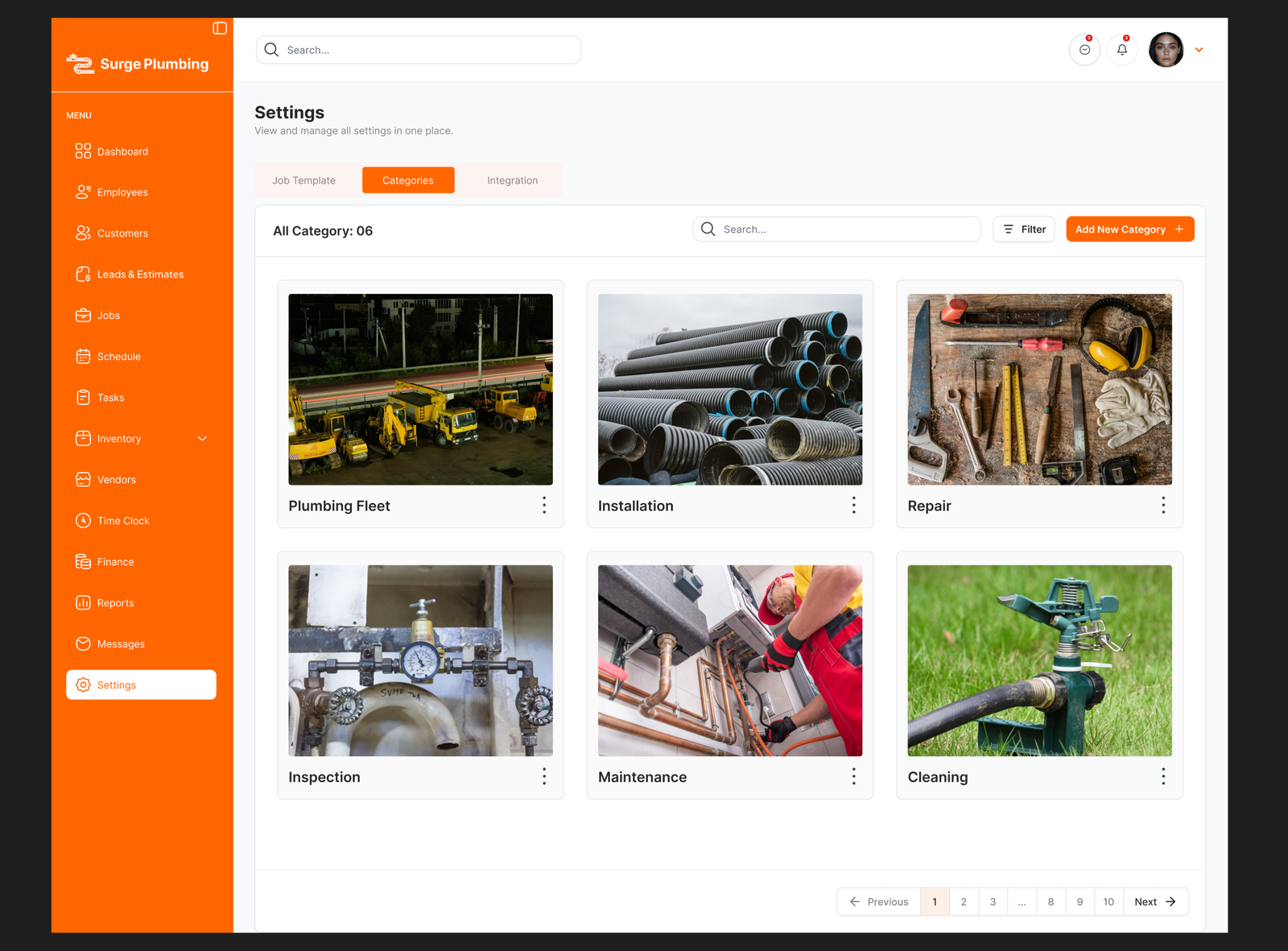Go to the Next page of categories

tap(1155, 902)
